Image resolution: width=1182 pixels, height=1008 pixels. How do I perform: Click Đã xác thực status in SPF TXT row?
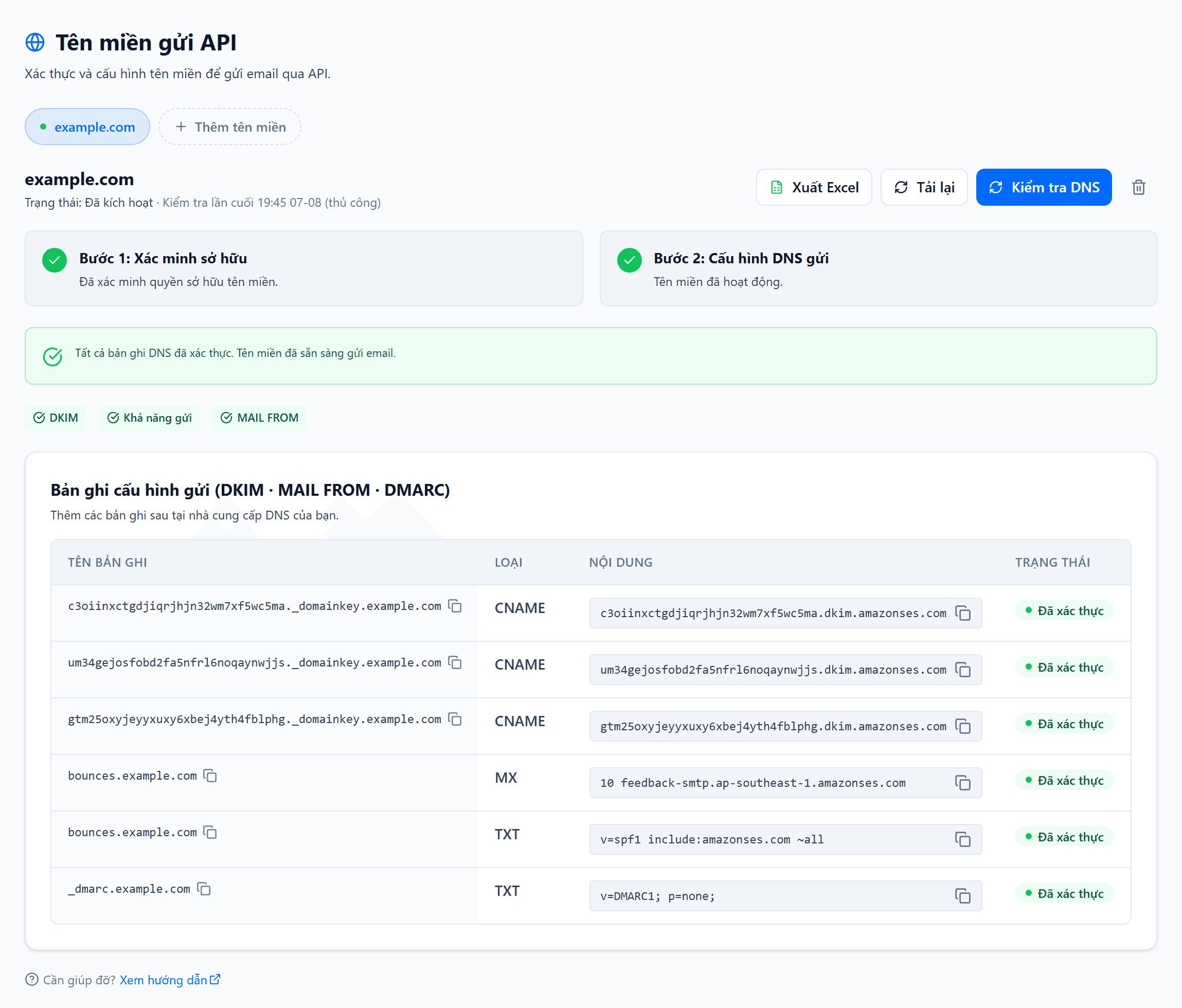tap(1065, 836)
